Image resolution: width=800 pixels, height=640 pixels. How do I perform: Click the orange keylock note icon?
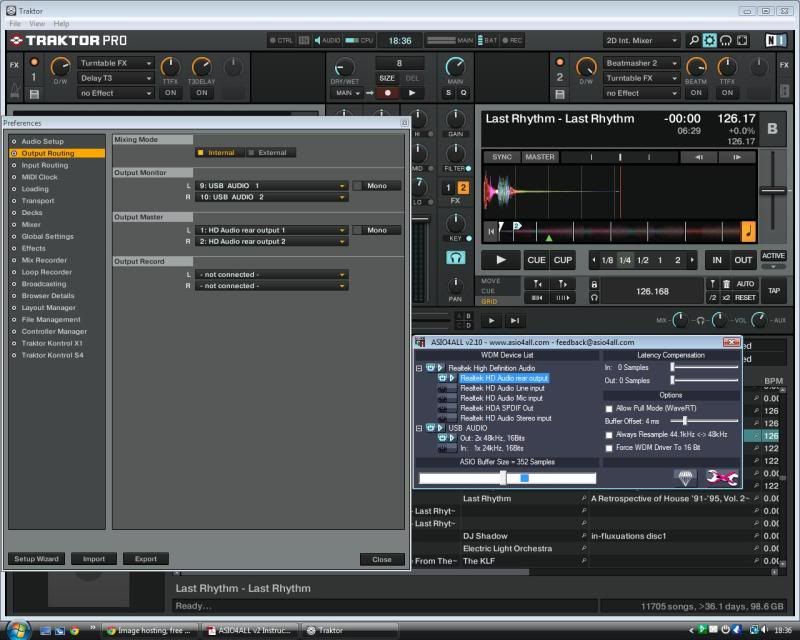tap(748, 231)
